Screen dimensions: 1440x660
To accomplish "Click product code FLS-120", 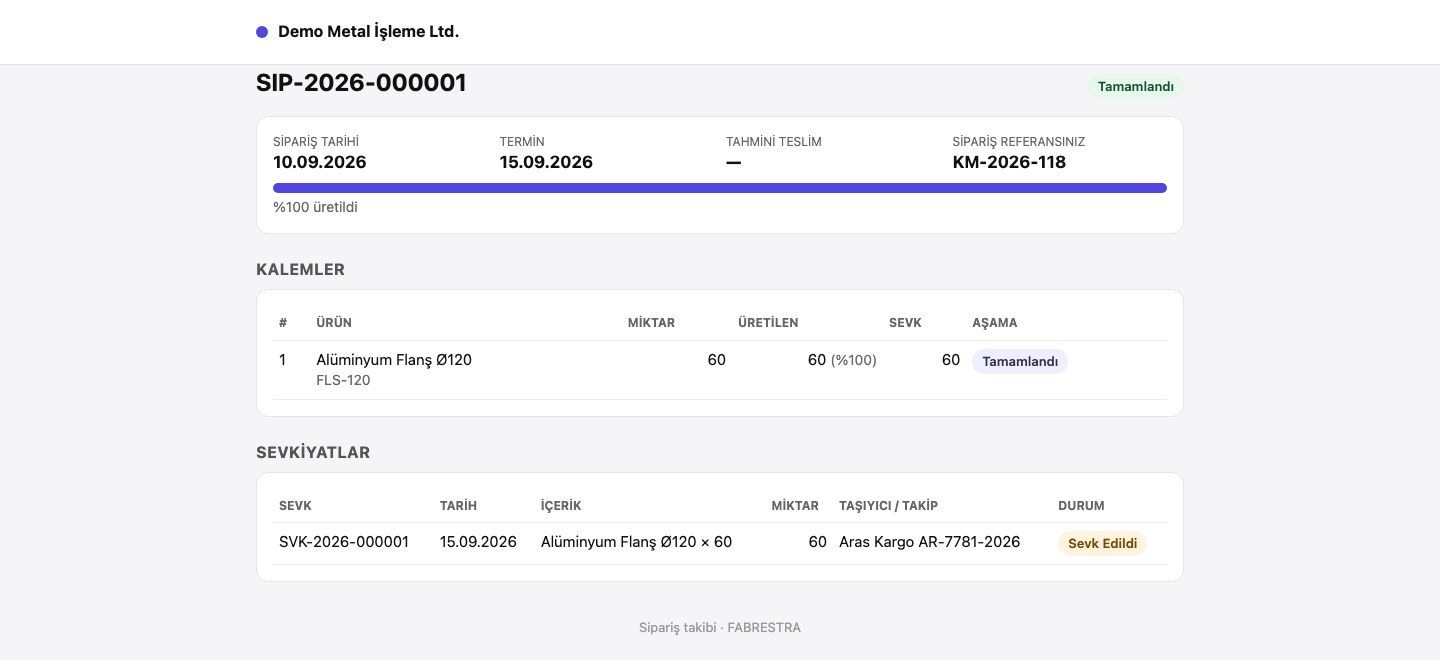I will click(343, 380).
